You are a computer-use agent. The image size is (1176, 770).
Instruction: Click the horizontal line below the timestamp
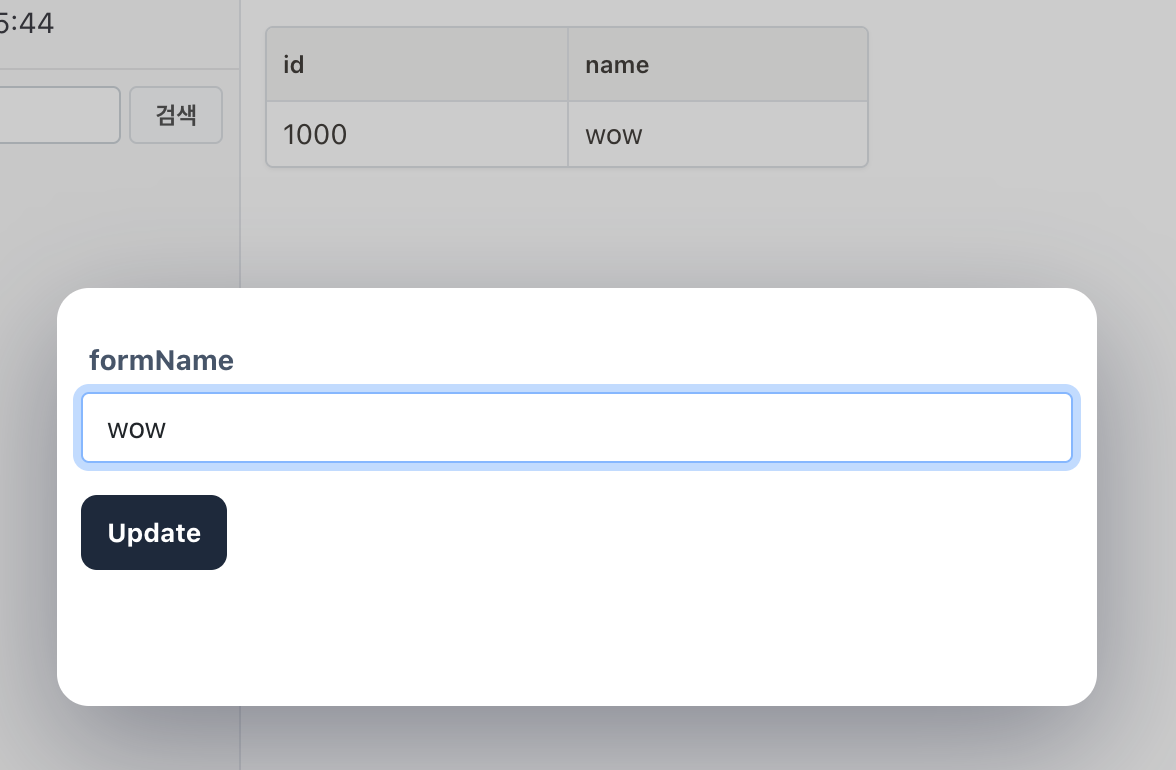[118, 69]
